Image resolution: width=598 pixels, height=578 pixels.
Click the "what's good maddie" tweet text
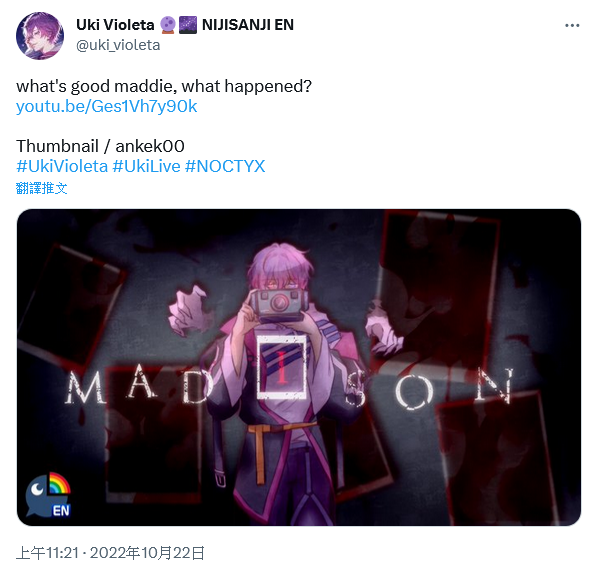pos(164,86)
